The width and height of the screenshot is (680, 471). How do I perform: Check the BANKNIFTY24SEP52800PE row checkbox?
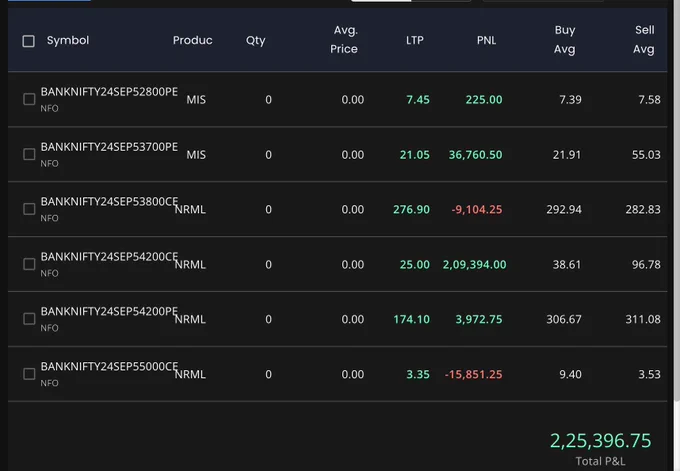pyautogui.click(x=29, y=99)
